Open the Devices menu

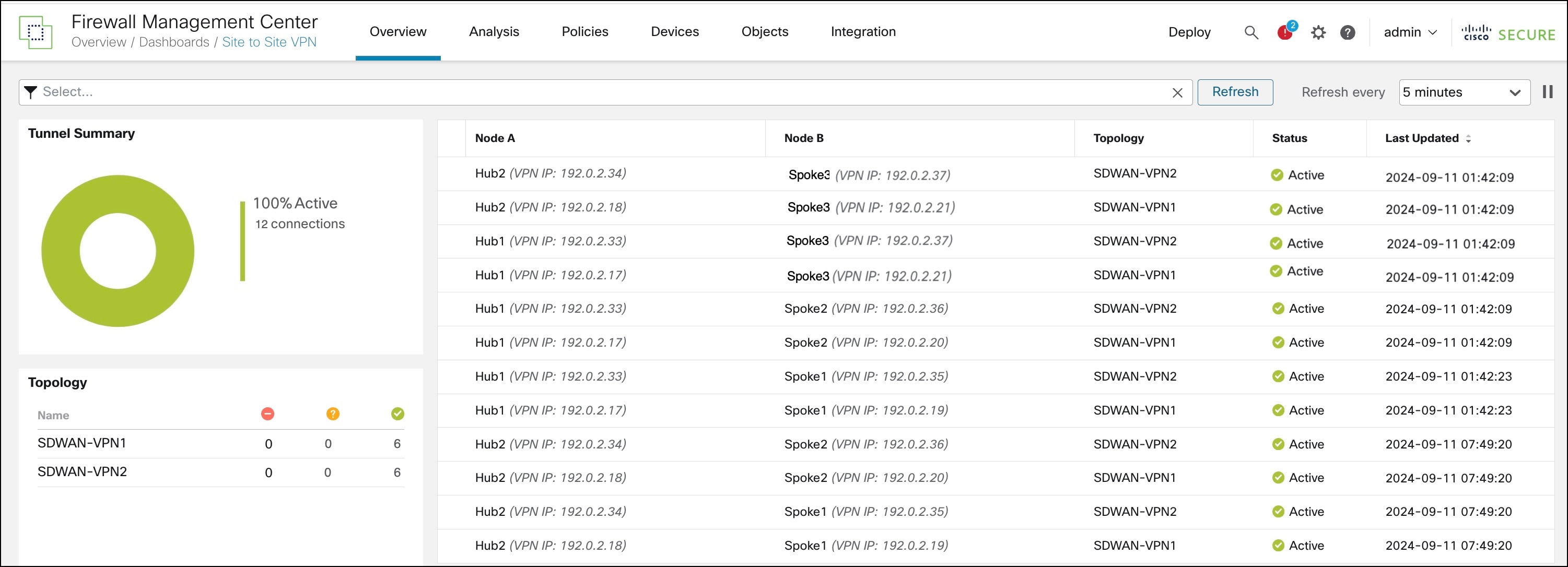pos(674,31)
